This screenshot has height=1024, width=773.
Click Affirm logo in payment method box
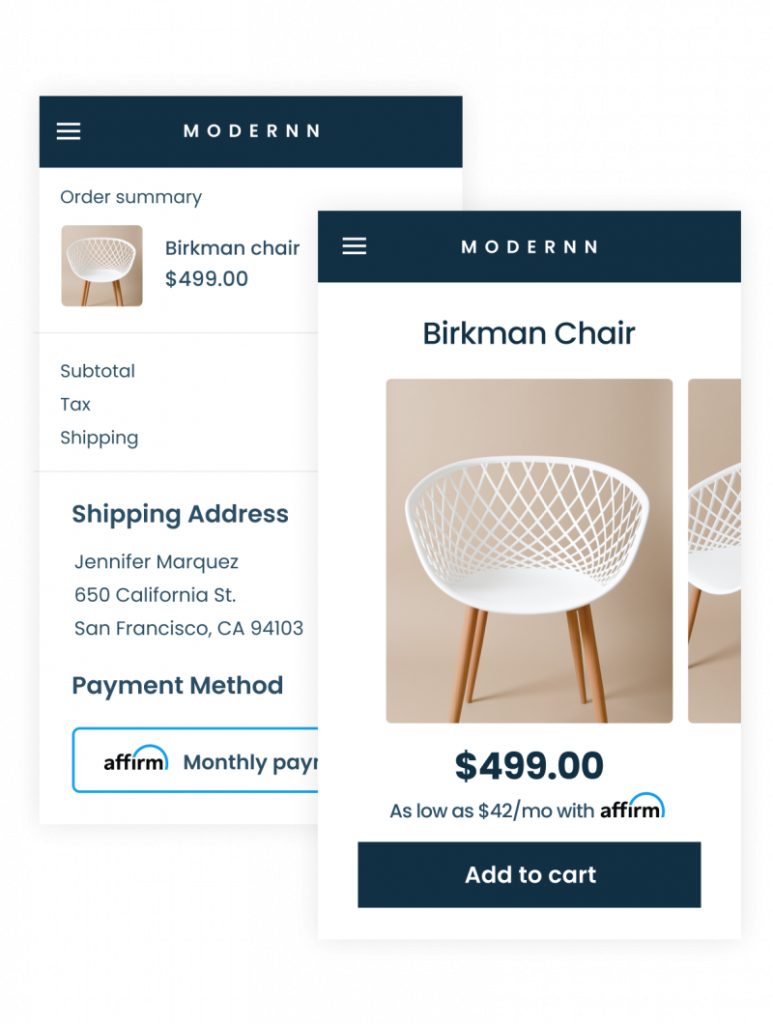click(x=136, y=759)
